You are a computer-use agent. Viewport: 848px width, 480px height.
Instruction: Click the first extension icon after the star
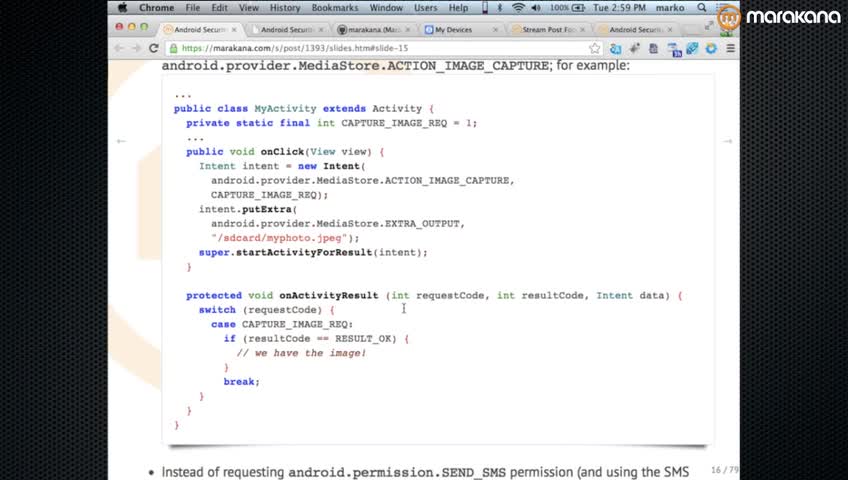[615, 49]
